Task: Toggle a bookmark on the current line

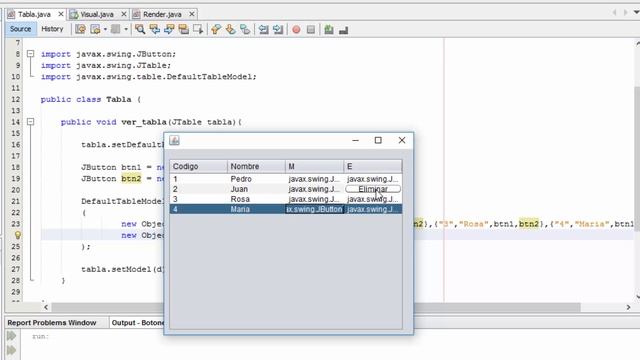Action: pyautogui.click(x=245, y=29)
